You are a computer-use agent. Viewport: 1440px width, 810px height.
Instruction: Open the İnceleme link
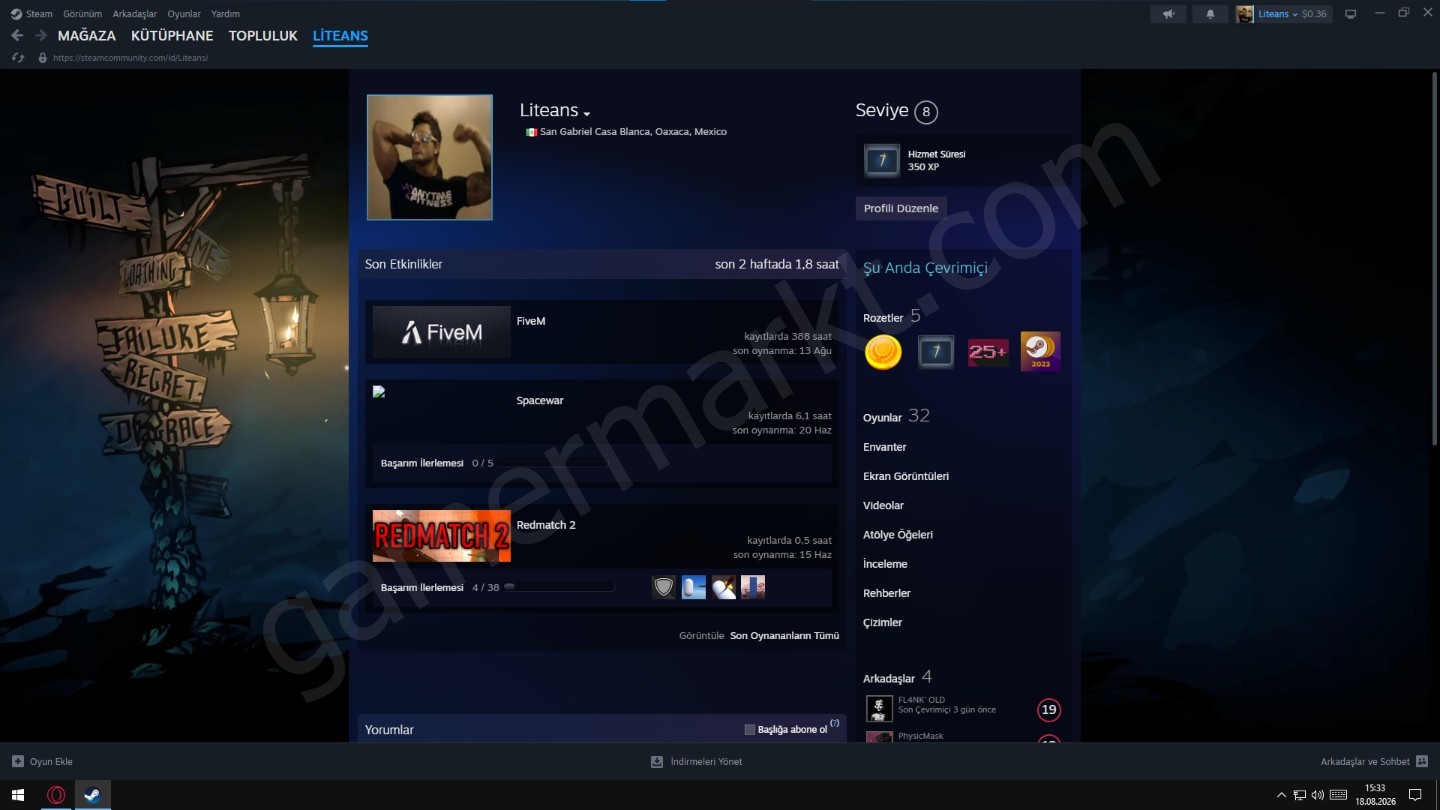tap(885, 564)
